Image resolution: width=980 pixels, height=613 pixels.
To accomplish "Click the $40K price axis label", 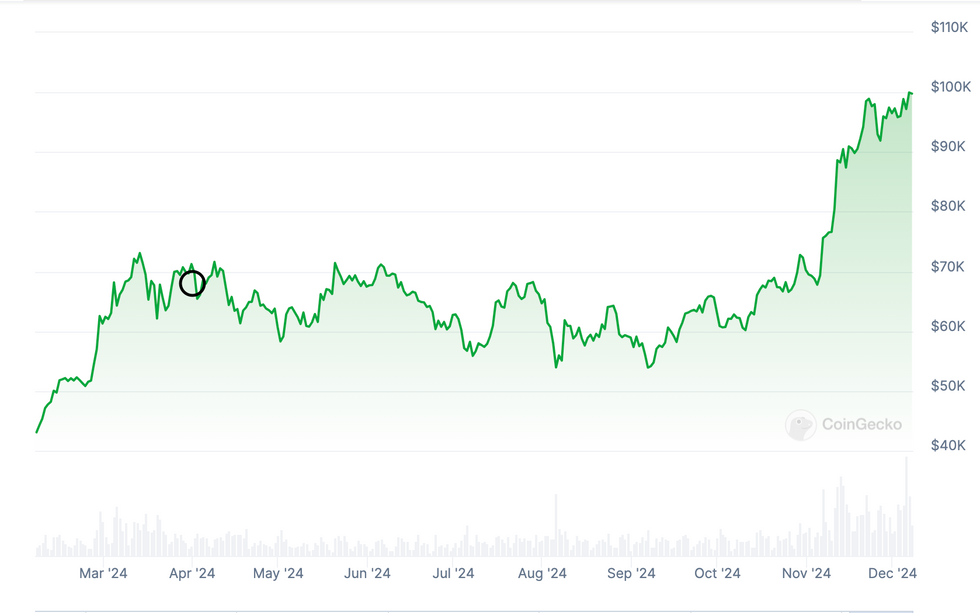I will 948,445.
